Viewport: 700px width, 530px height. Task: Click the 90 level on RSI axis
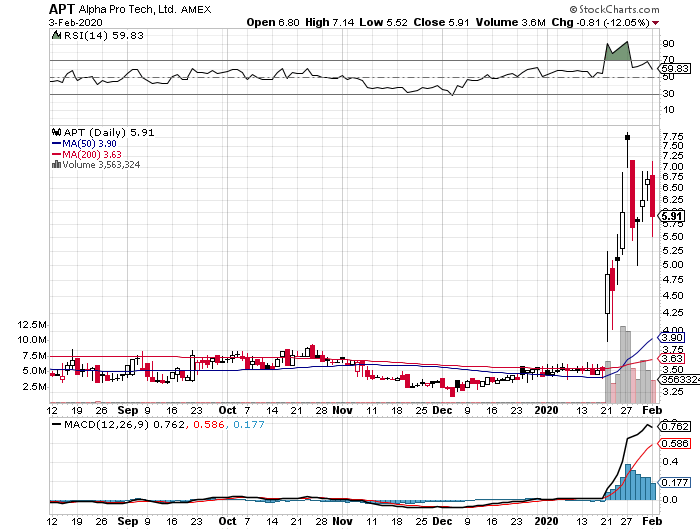pos(668,44)
